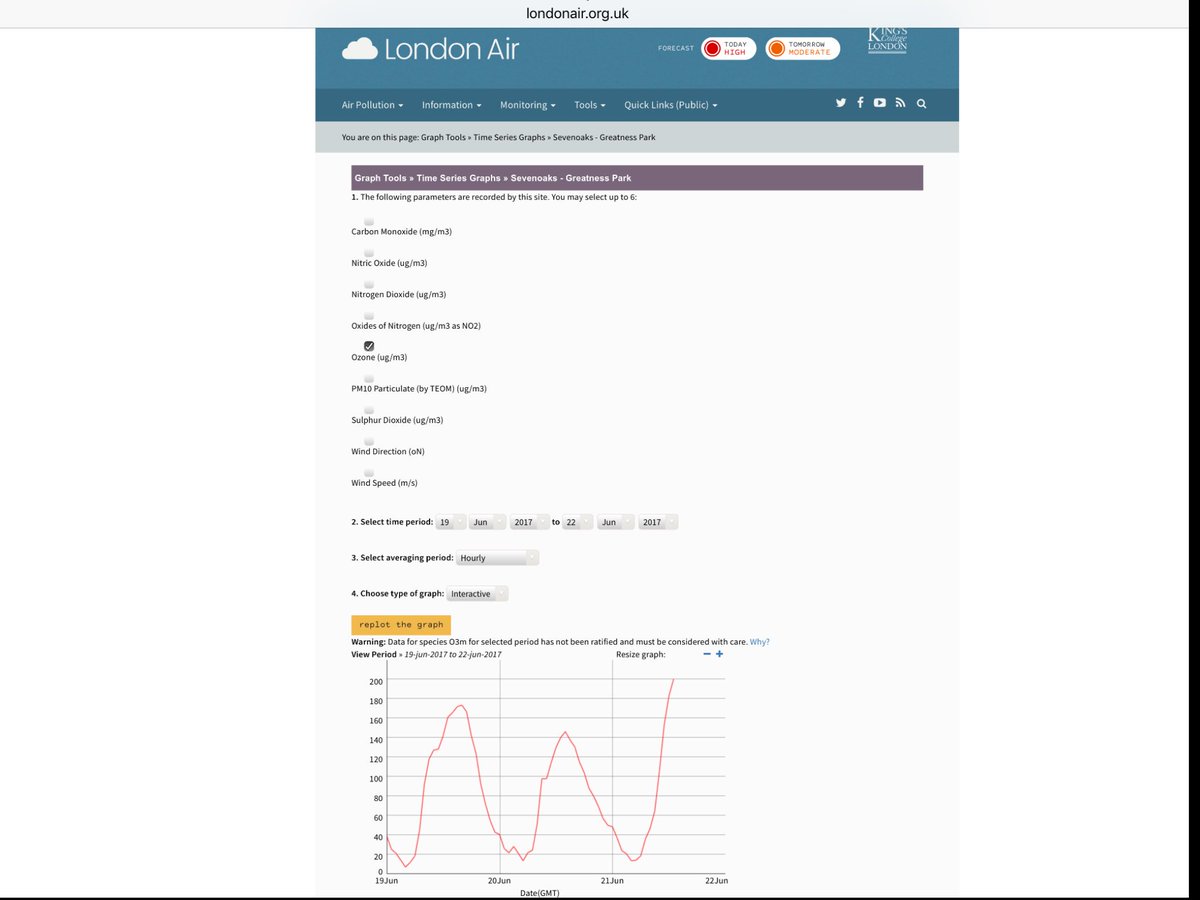Click the Why? link in the warning

click(760, 642)
